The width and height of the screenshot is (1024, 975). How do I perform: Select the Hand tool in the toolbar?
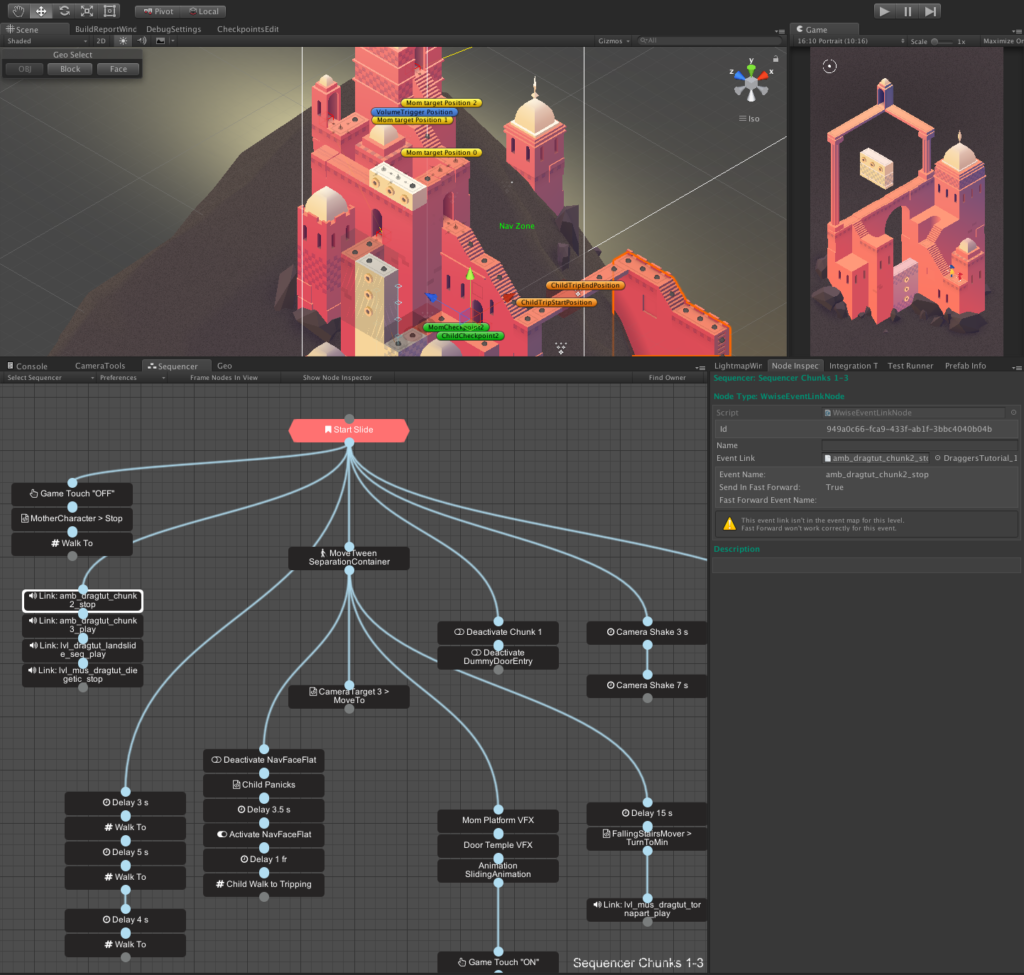pos(17,11)
